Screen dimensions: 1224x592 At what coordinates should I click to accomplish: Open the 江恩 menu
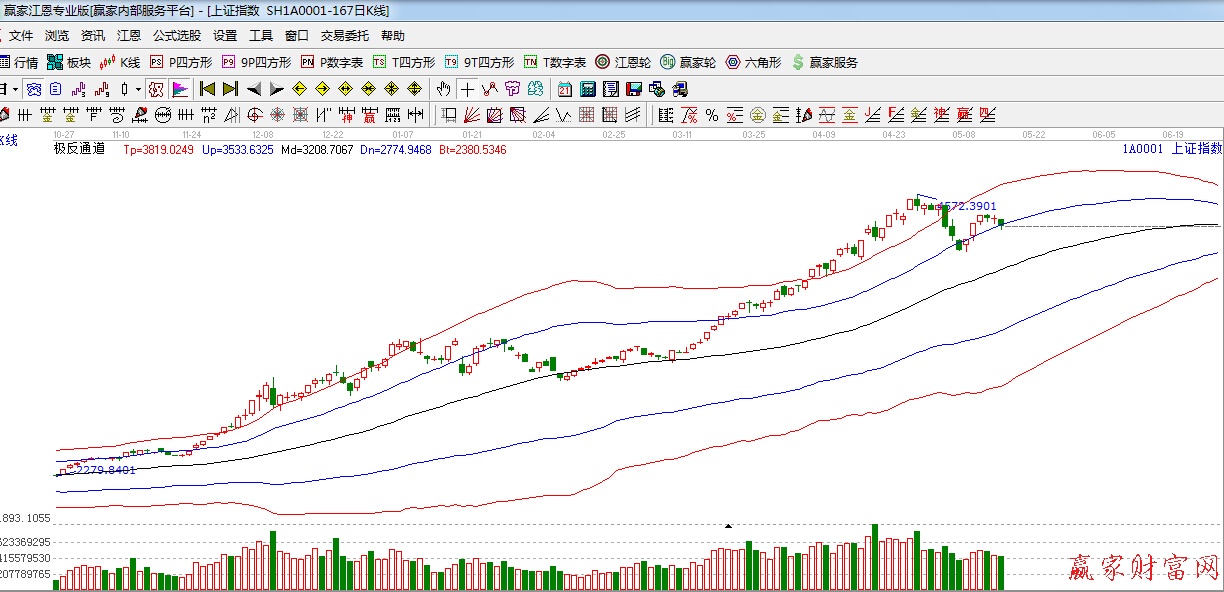(129, 35)
